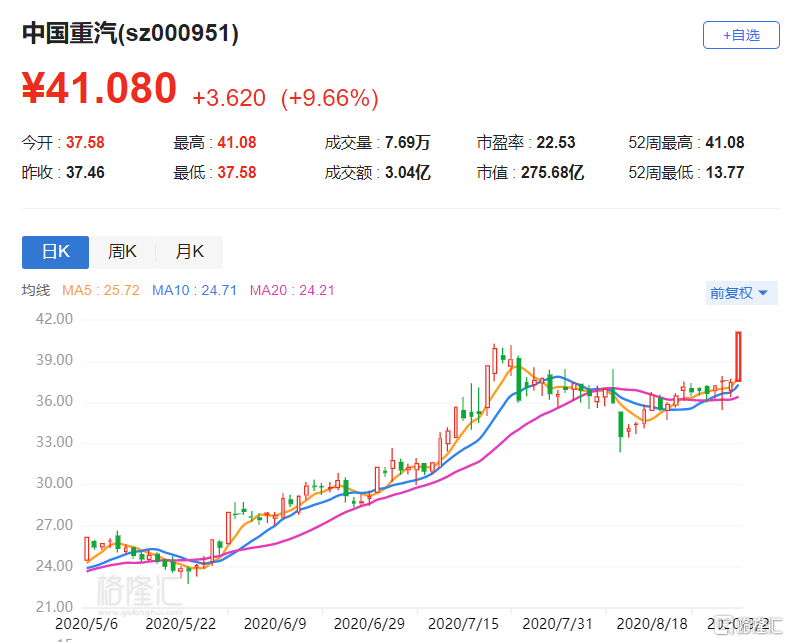
Task: Click the 成交量 value 7.69万
Action: tap(408, 142)
